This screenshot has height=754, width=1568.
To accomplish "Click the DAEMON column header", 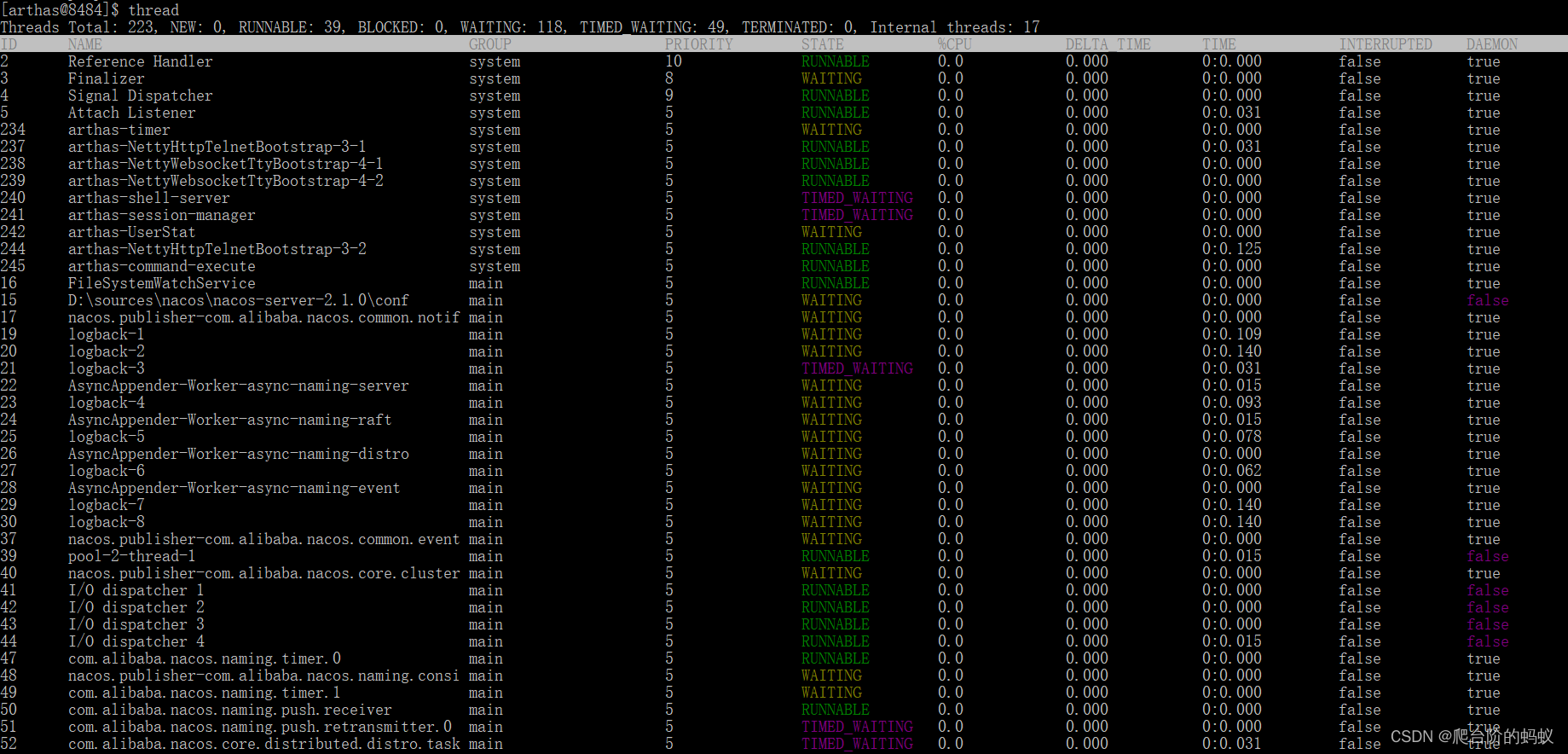I will click(x=1492, y=44).
